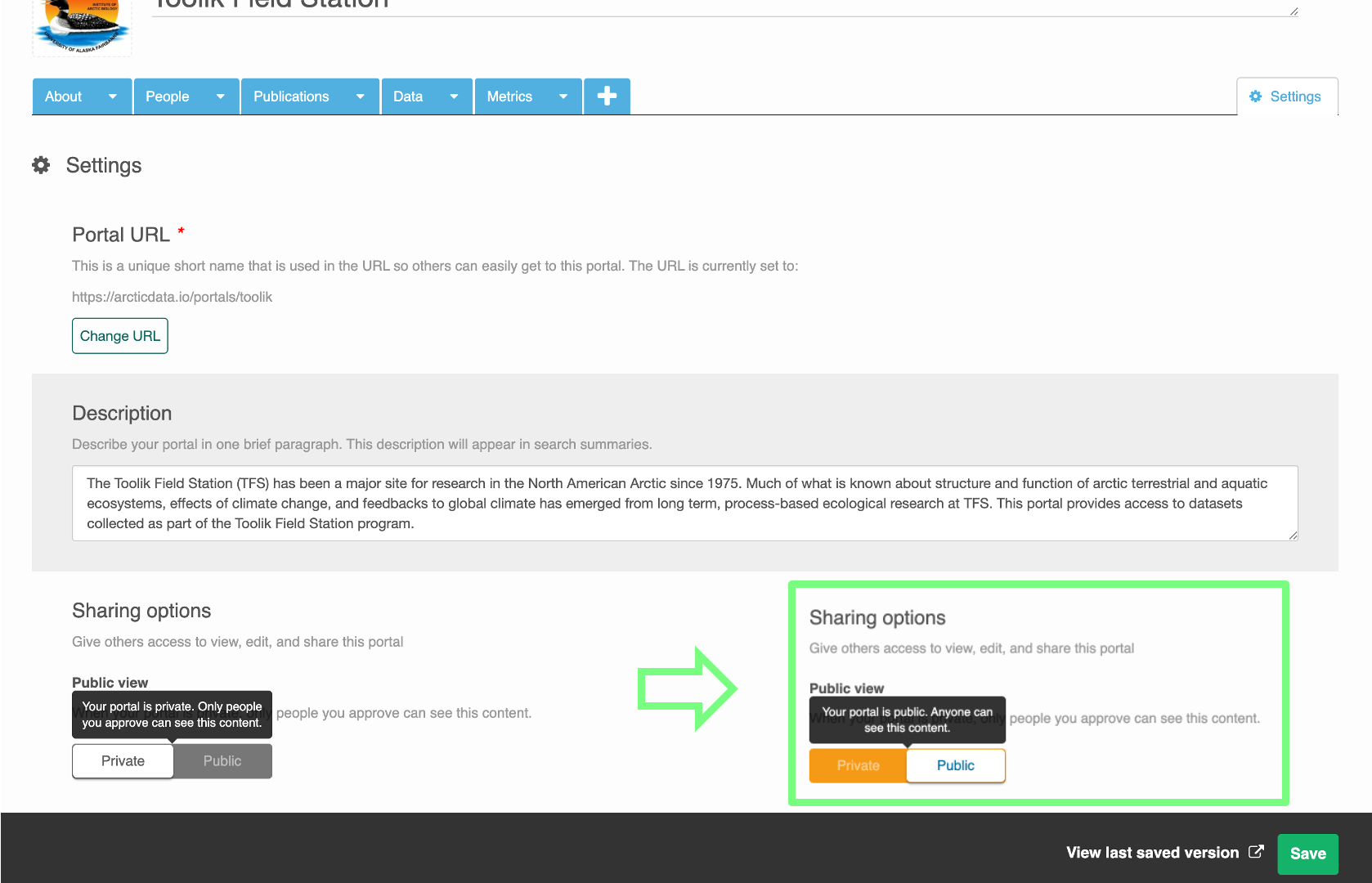
Task: Click the portal URL text arcticdata.io/portals/toolik
Action: click(x=173, y=297)
